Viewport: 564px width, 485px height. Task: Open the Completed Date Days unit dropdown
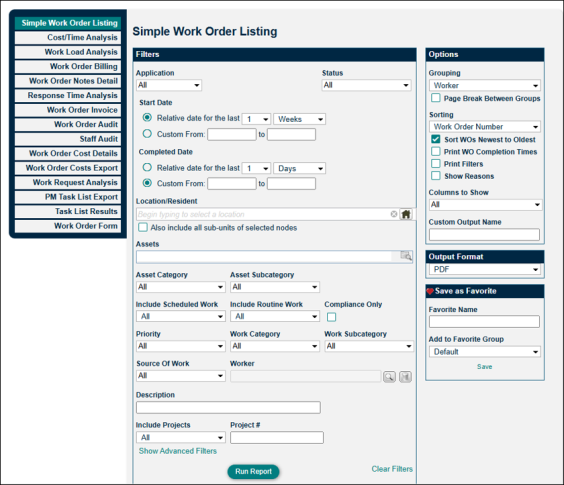pyautogui.click(x=299, y=168)
